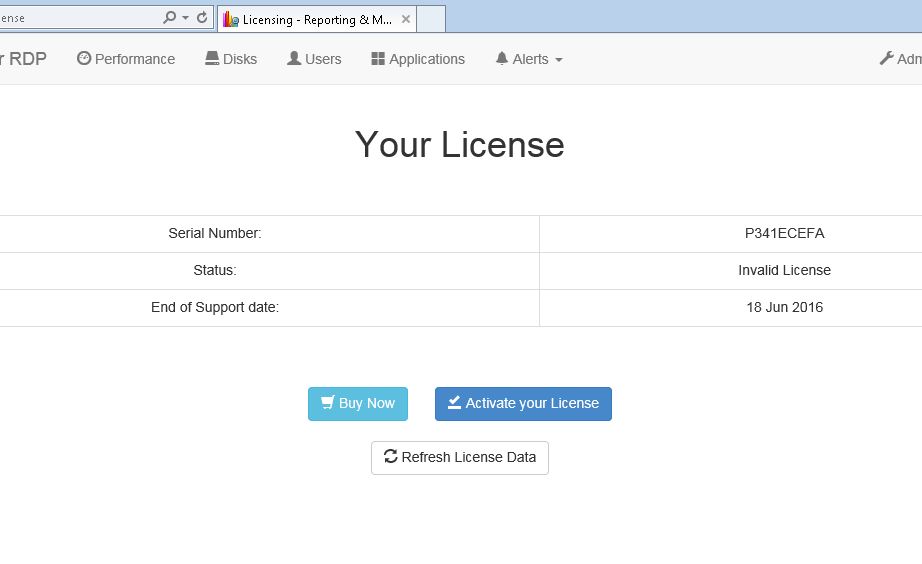Click the Serial Number label
The height and width of the screenshot is (564, 922).
(x=215, y=233)
